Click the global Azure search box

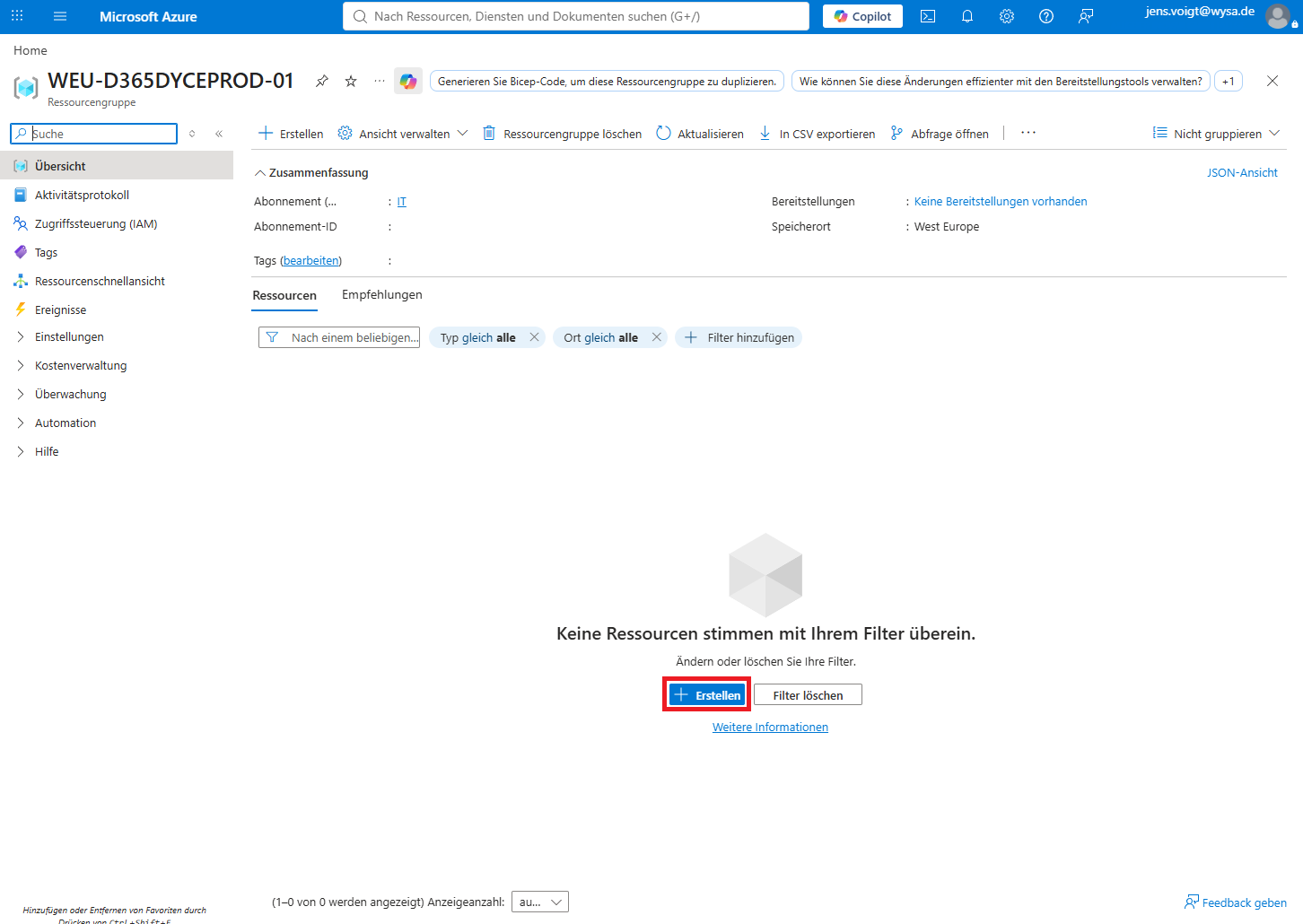576,16
